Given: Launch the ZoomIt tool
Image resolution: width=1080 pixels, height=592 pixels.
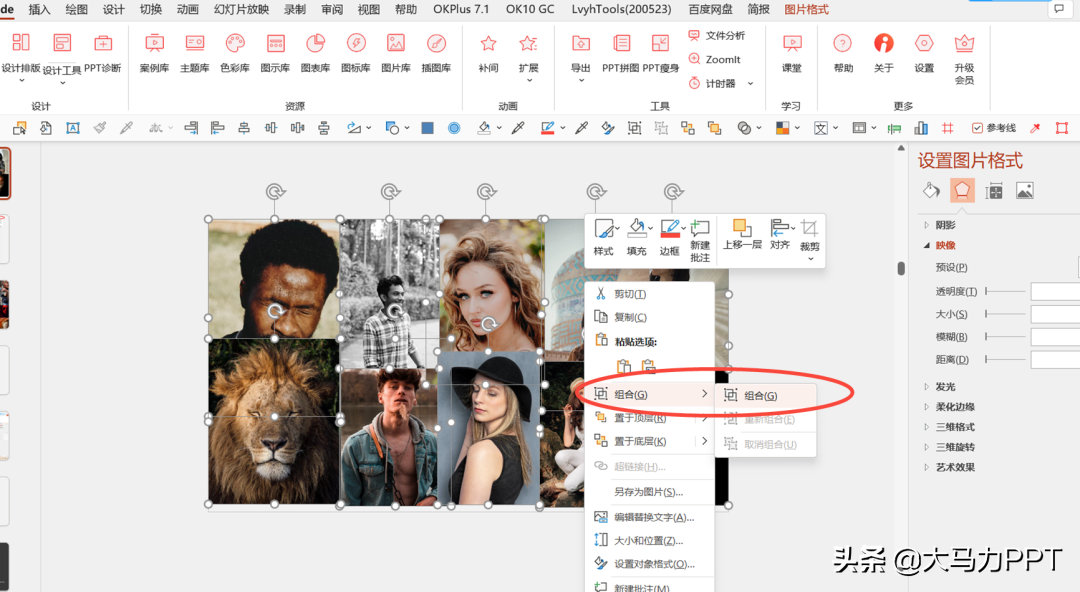Looking at the screenshot, I should coord(714,59).
